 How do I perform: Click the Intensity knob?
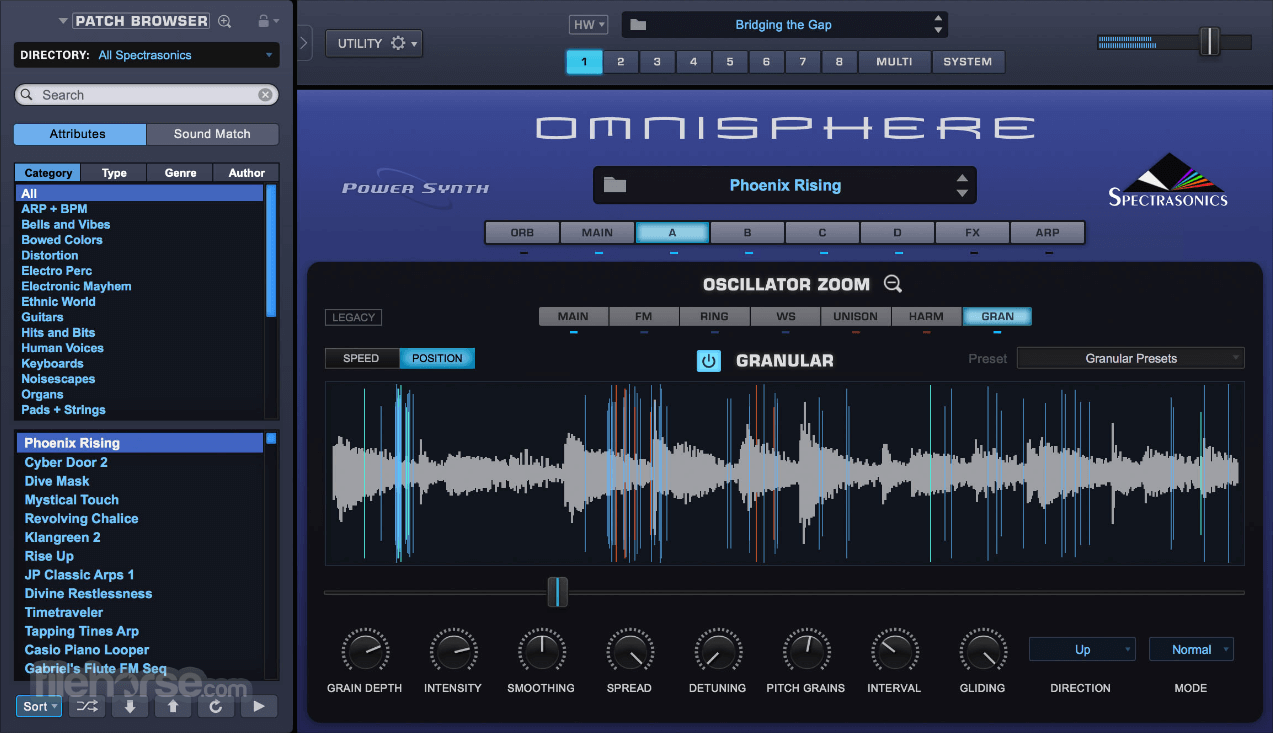(x=452, y=651)
